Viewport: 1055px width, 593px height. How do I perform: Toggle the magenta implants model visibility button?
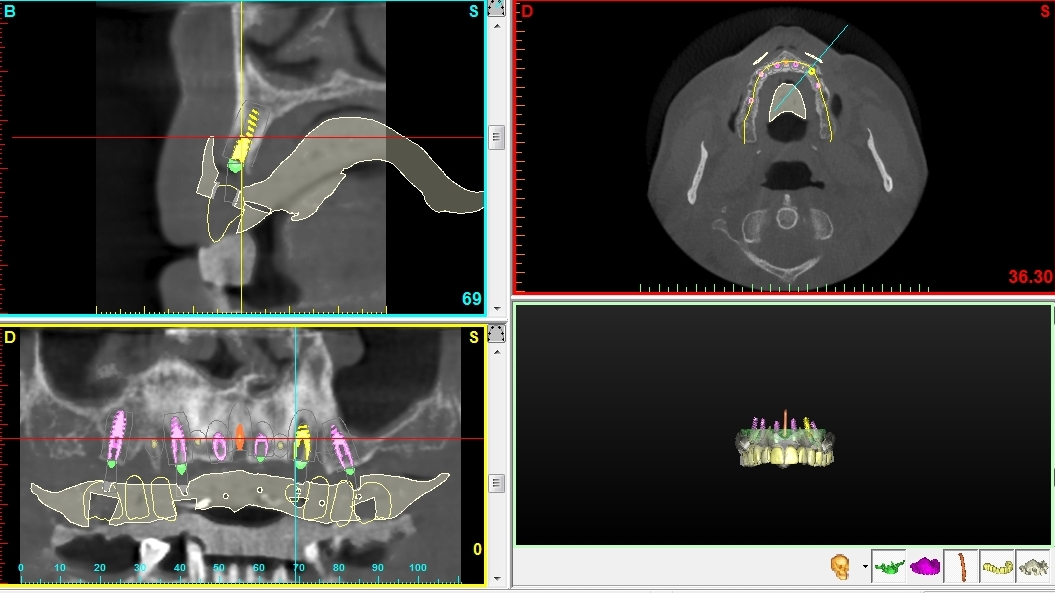point(924,567)
